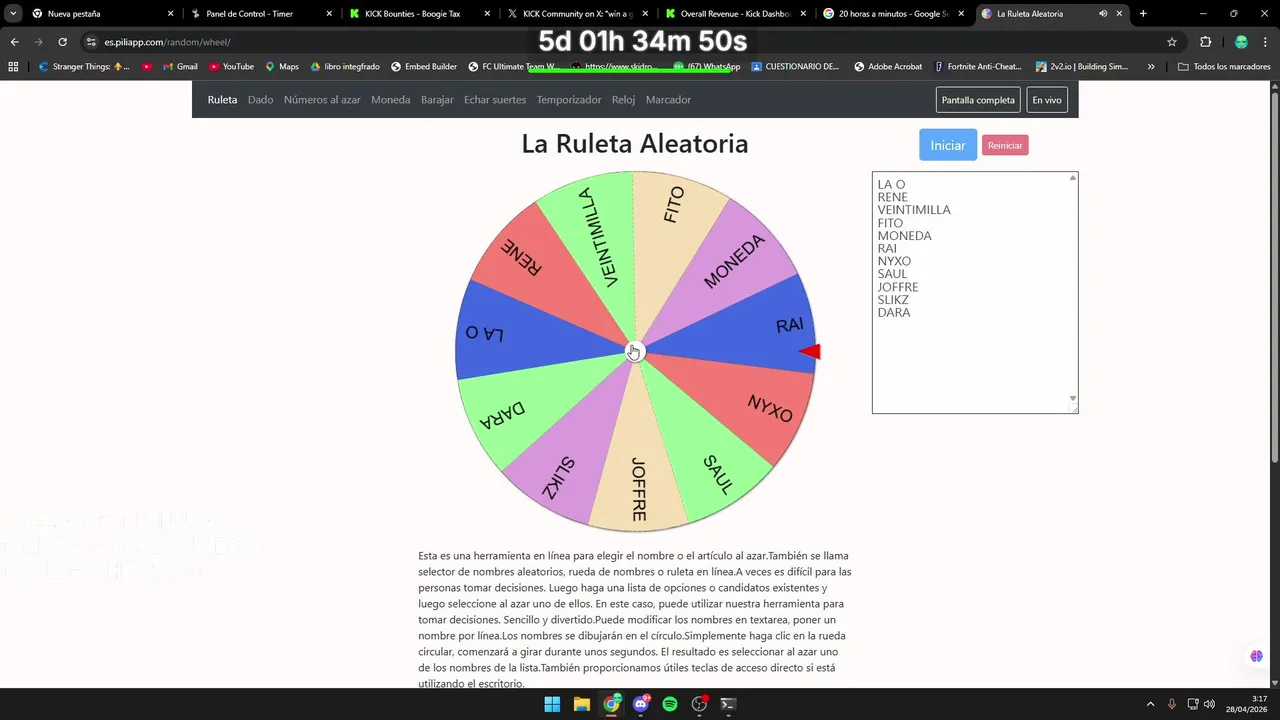Open the Marcador navigation item
1280x720 pixels.
(668, 100)
